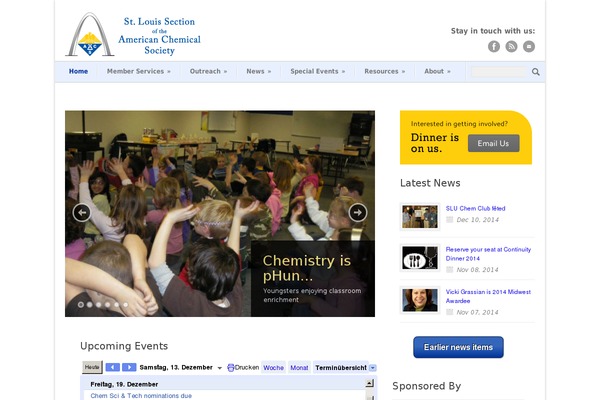Image resolution: width=600 pixels, height=400 pixels.
Task: Open Vicki Grassian is 2014 Midwest Awardee link
Action: click(488, 296)
